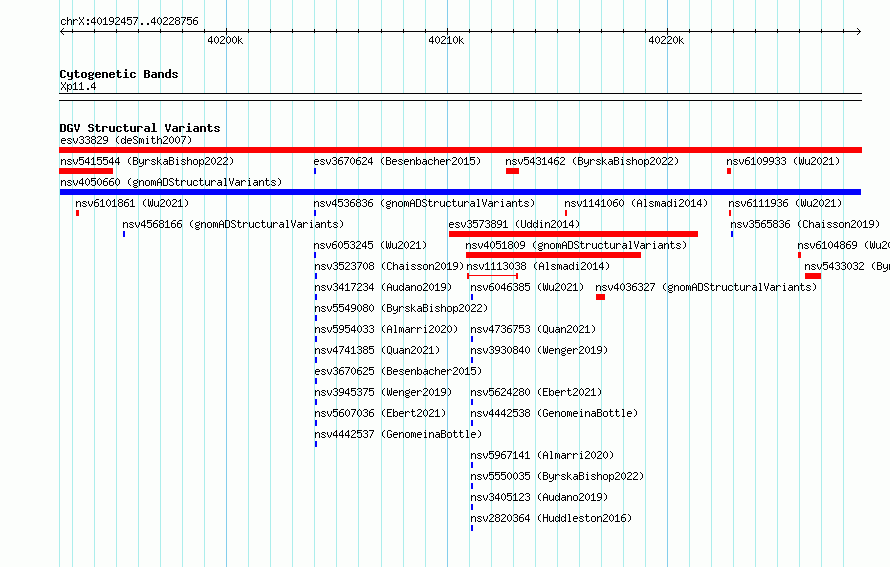Open esv3670624 (Besenbacher2015) variant

[397, 161]
